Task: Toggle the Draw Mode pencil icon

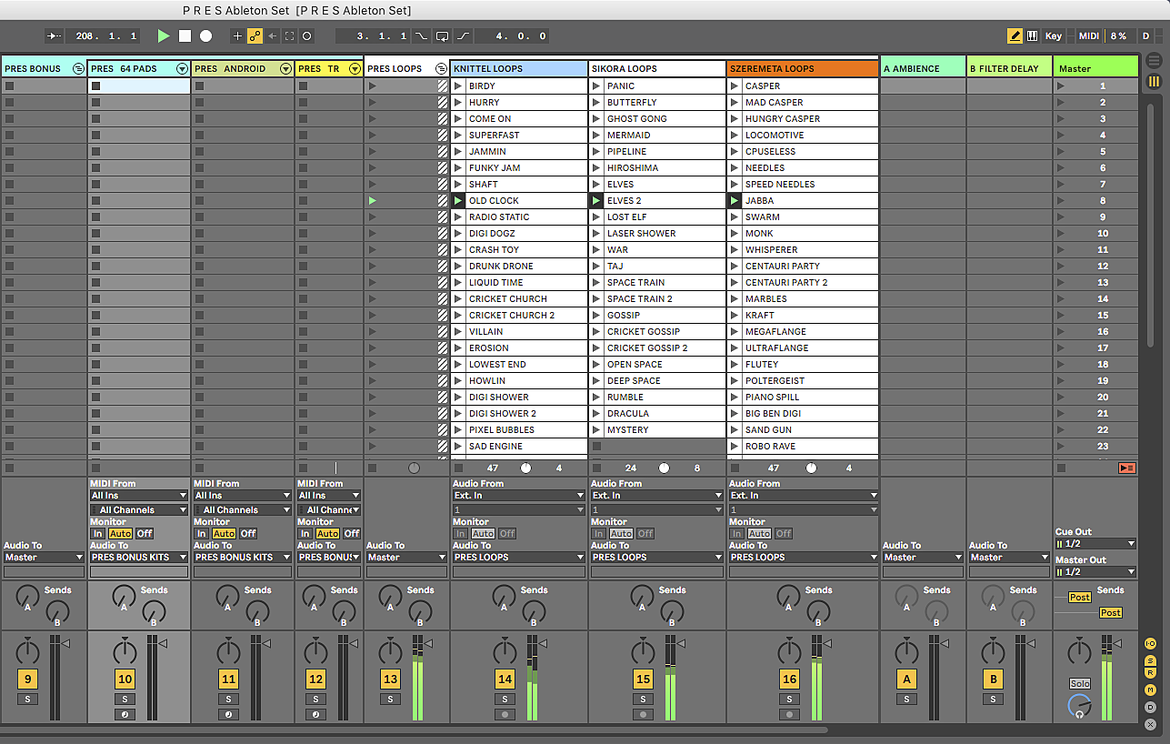Action: tap(1014, 36)
